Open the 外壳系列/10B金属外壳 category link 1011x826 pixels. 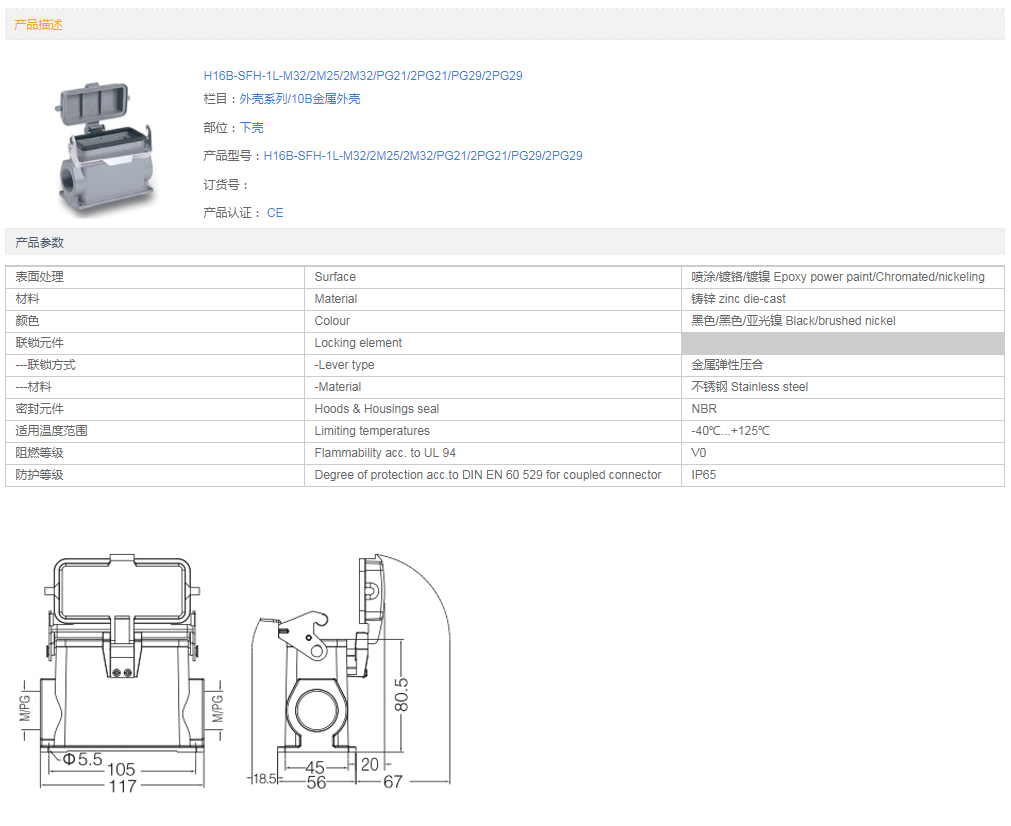tap(300, 99)
